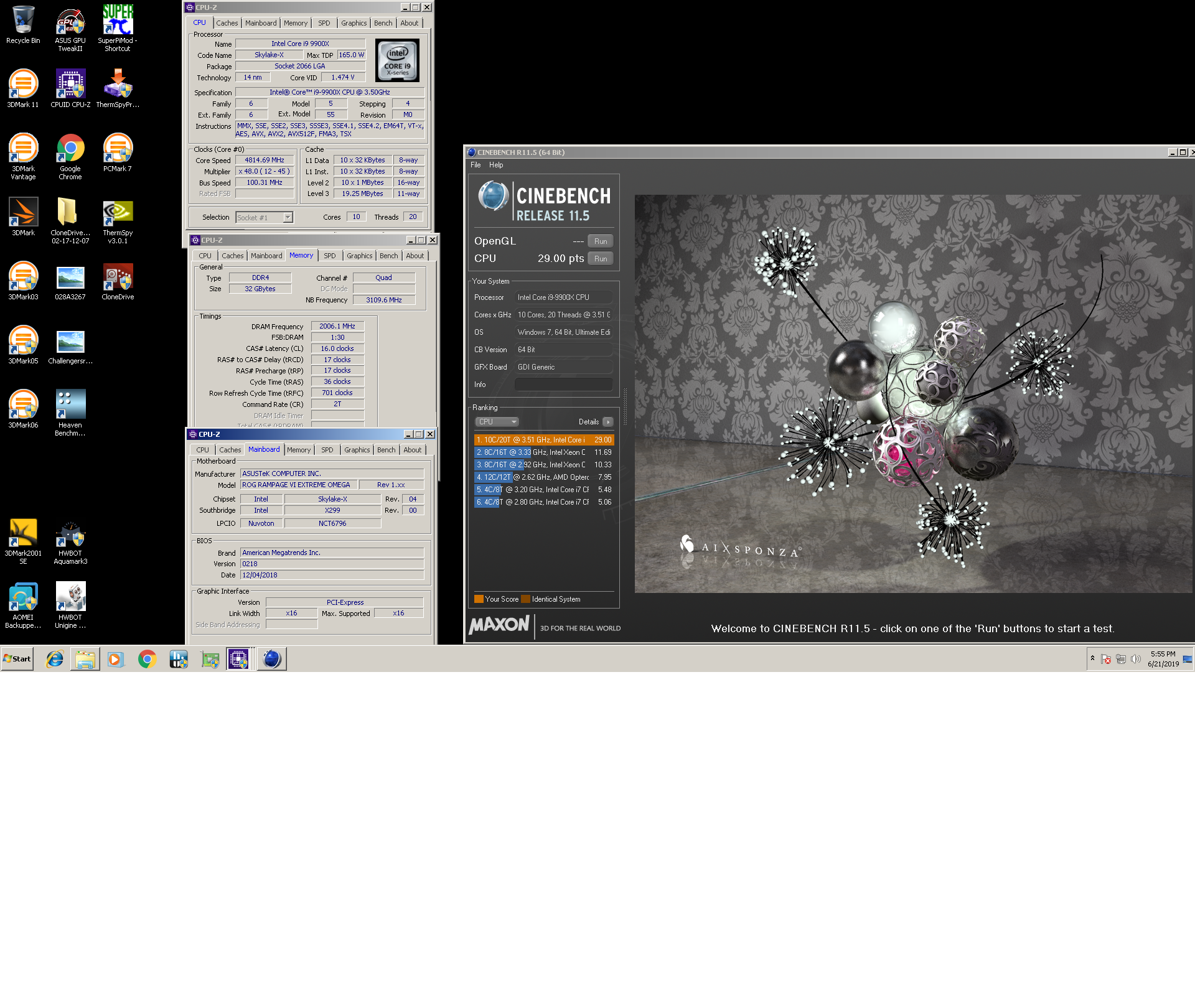Click the Cinebench Info input field

[564, 385]
